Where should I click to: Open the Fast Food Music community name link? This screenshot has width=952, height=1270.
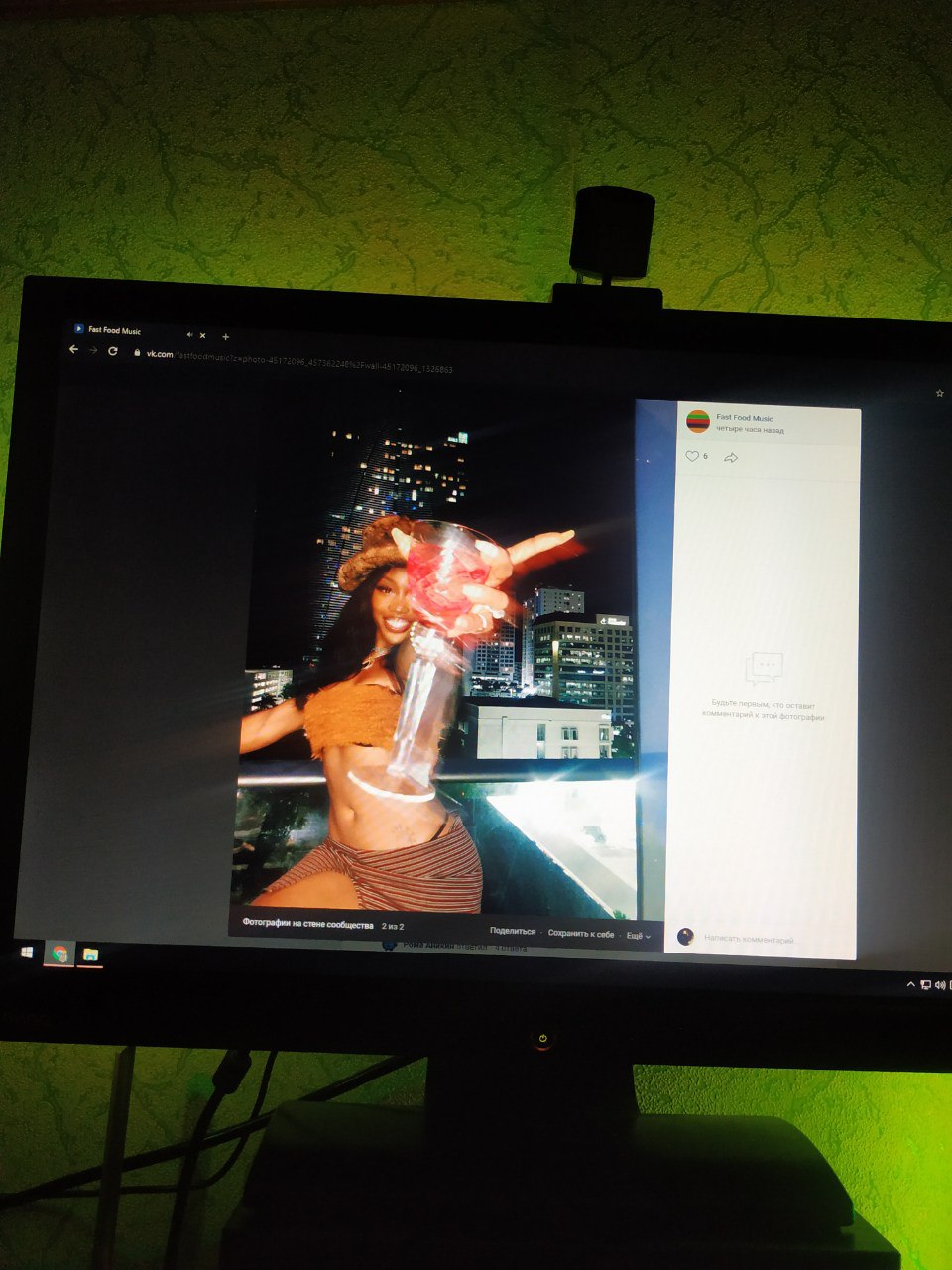745,418
